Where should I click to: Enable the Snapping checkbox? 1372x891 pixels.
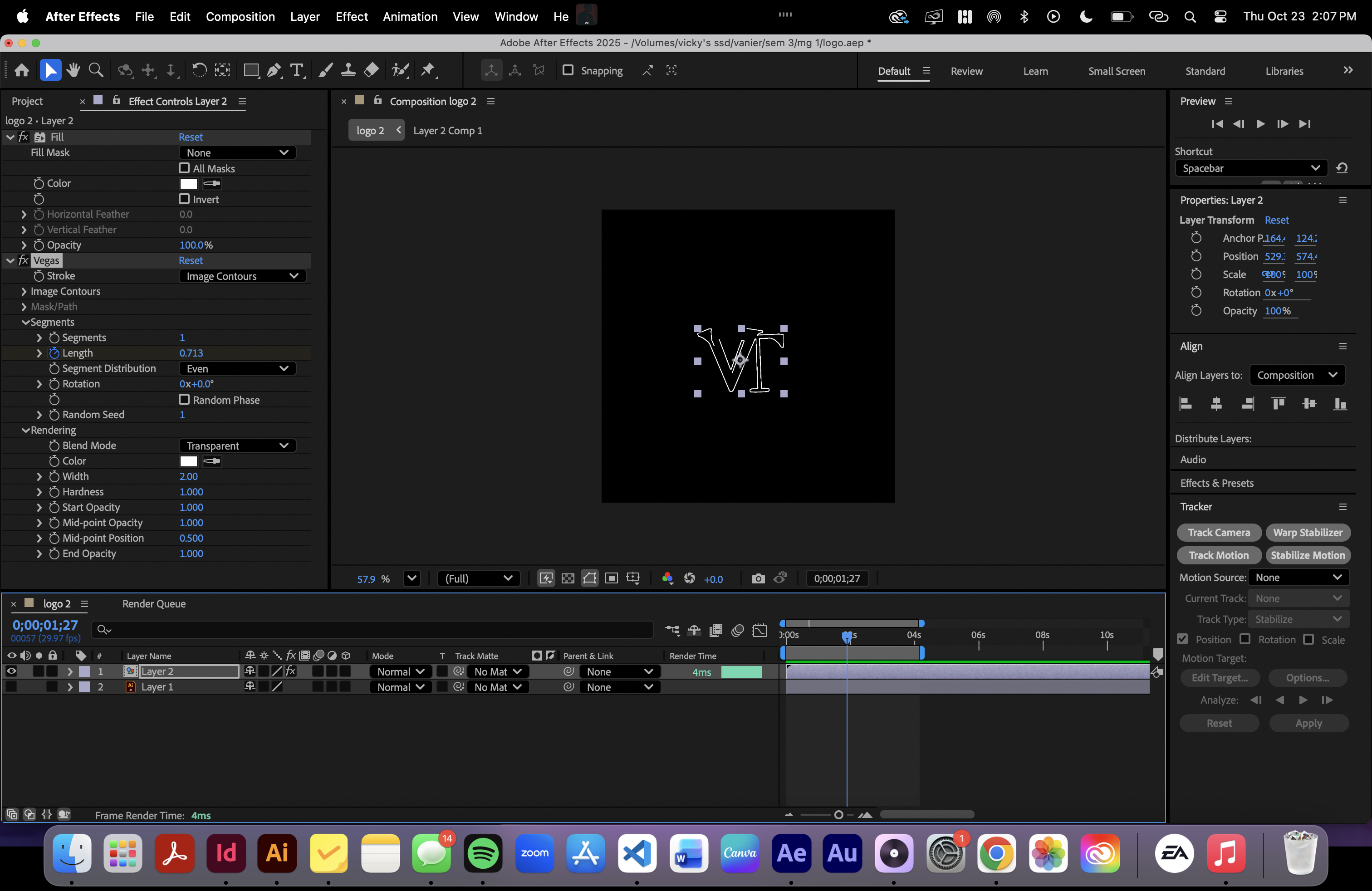point(568,70)
